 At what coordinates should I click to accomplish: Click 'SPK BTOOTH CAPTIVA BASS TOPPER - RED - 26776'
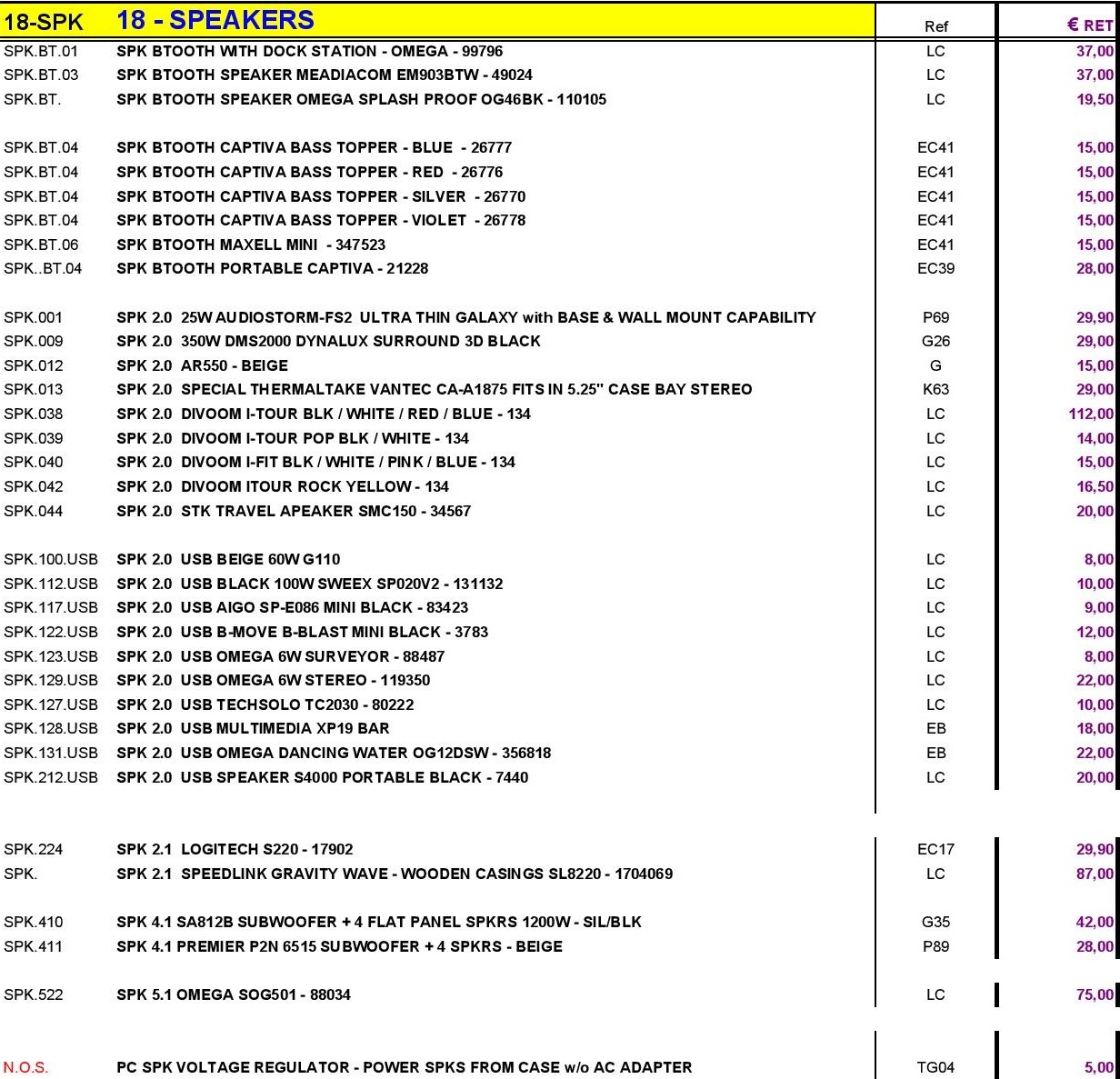click(309, 172)
